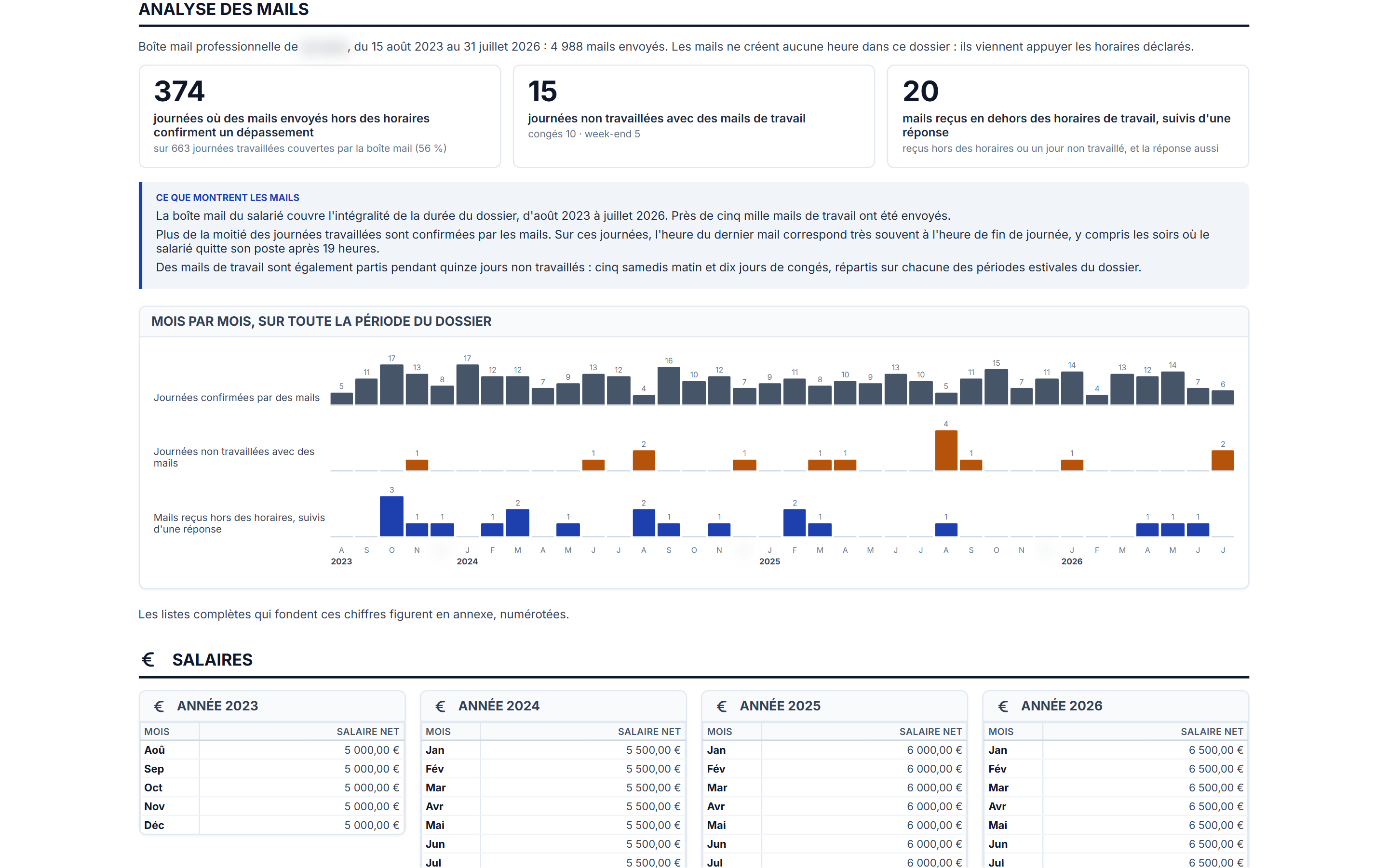Click 'MOIS PAR MOIS' chart panel title
This screenshot has height=868, width=1388.
pos(321,321)
